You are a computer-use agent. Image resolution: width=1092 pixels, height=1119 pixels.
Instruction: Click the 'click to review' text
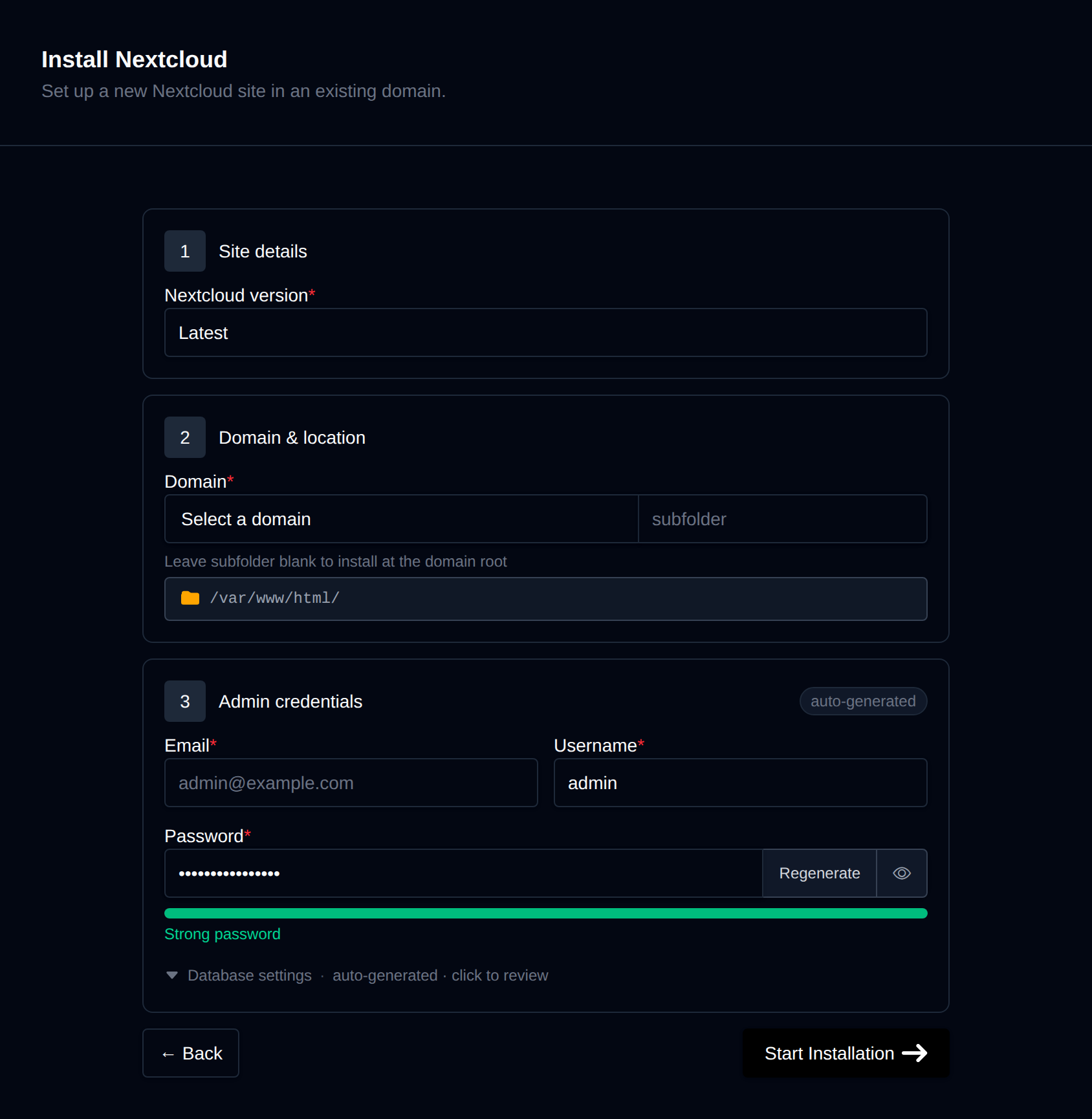click(x=500, y=975)
